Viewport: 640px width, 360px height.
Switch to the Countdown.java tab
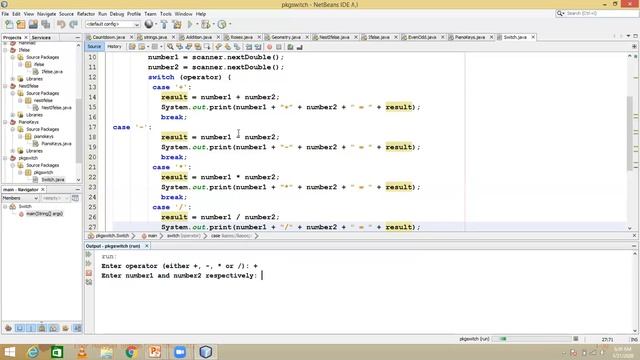point(109,37)
